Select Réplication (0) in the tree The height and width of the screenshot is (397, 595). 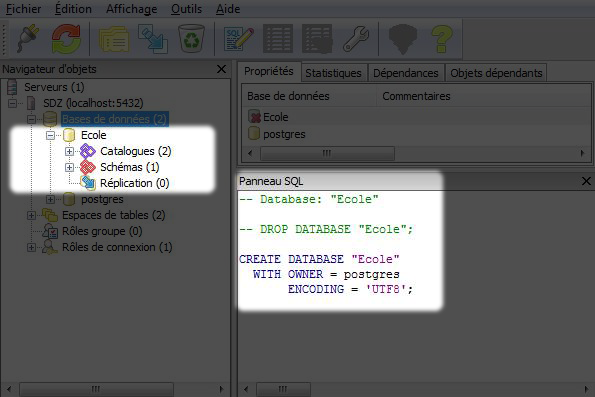134,183
